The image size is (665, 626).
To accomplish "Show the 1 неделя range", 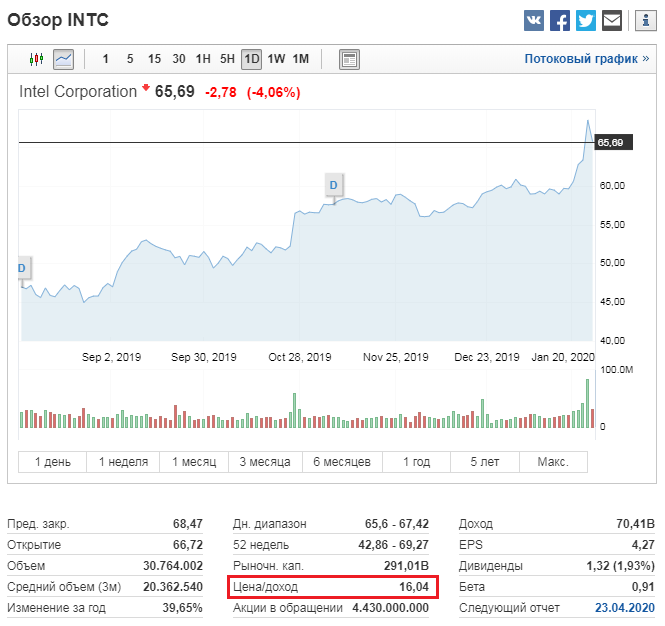I will pyautogui.click(x=123, y=462).
